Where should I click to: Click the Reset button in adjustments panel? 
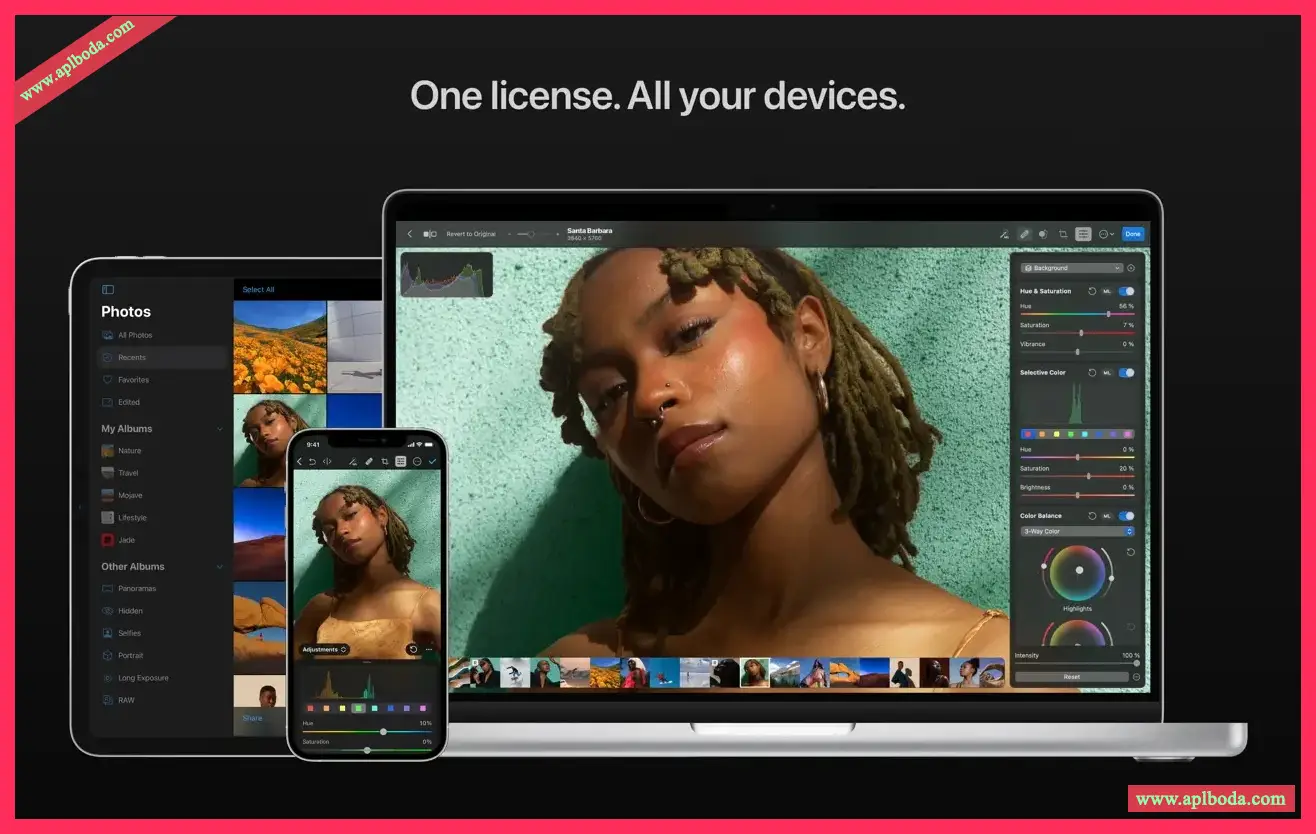[x=1071, y=677]
